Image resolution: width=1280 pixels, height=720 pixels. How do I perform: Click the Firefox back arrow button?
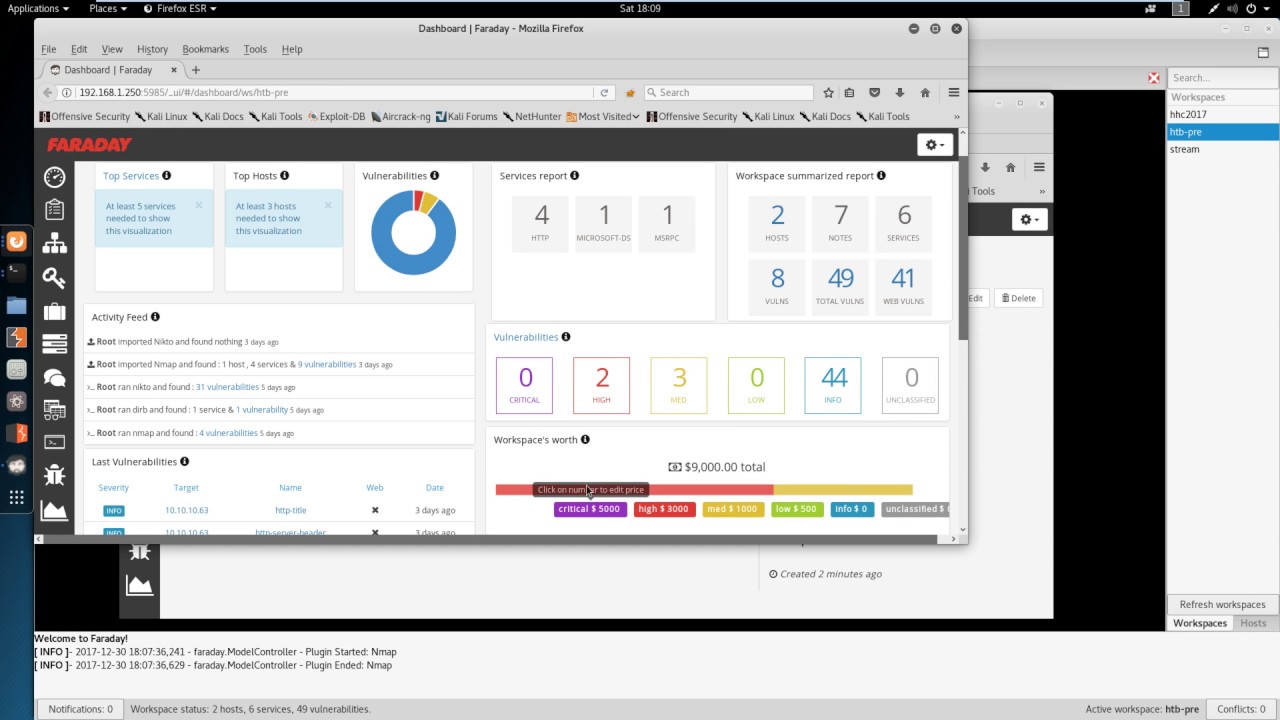48,92
